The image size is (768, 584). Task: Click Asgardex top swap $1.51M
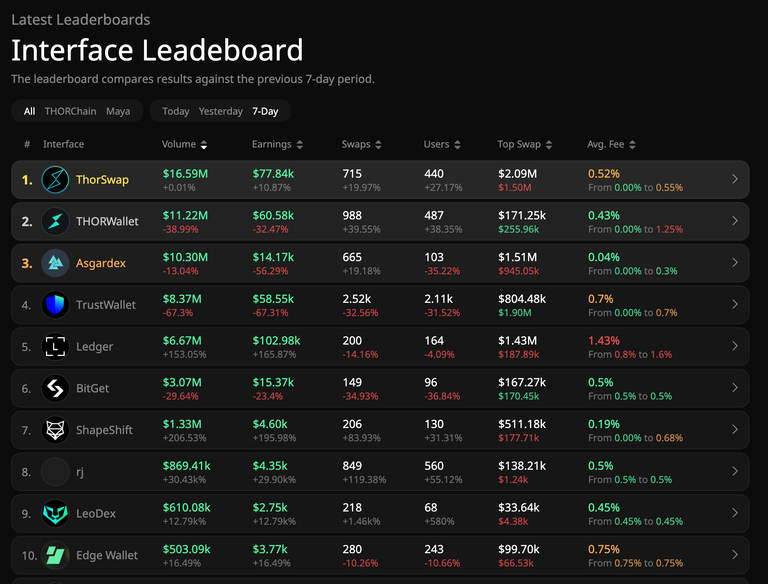pyautogui.click(x=518, y=257)
